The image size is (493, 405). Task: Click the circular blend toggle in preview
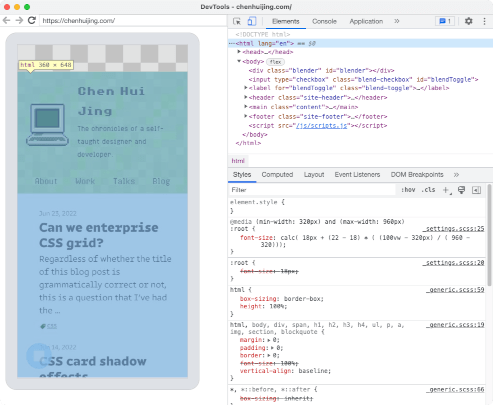[39, 356]
